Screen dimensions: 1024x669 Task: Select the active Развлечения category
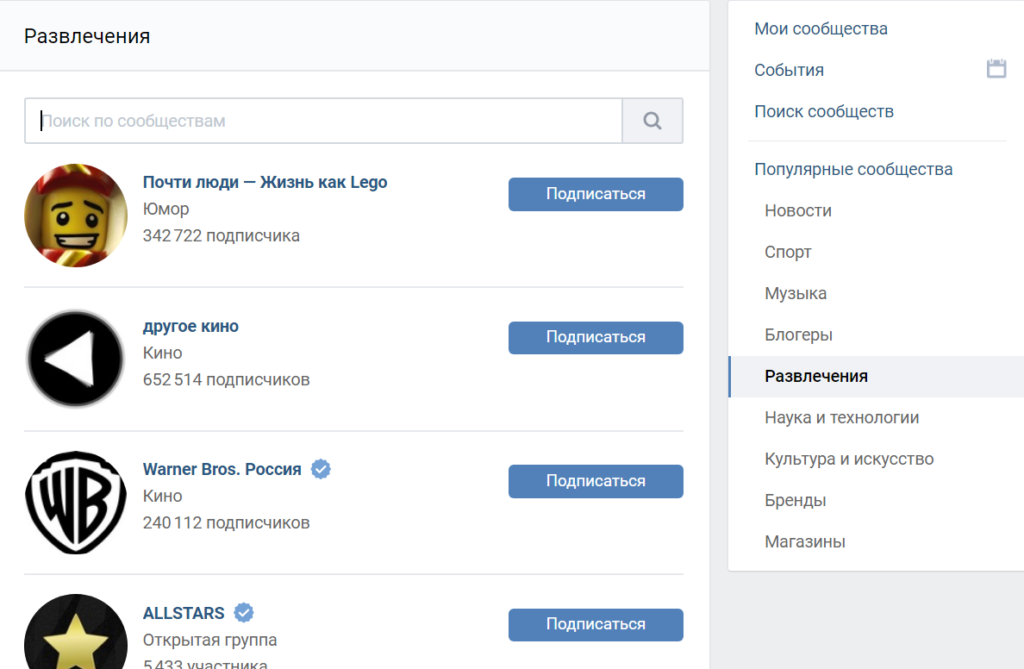pos(876,376)
